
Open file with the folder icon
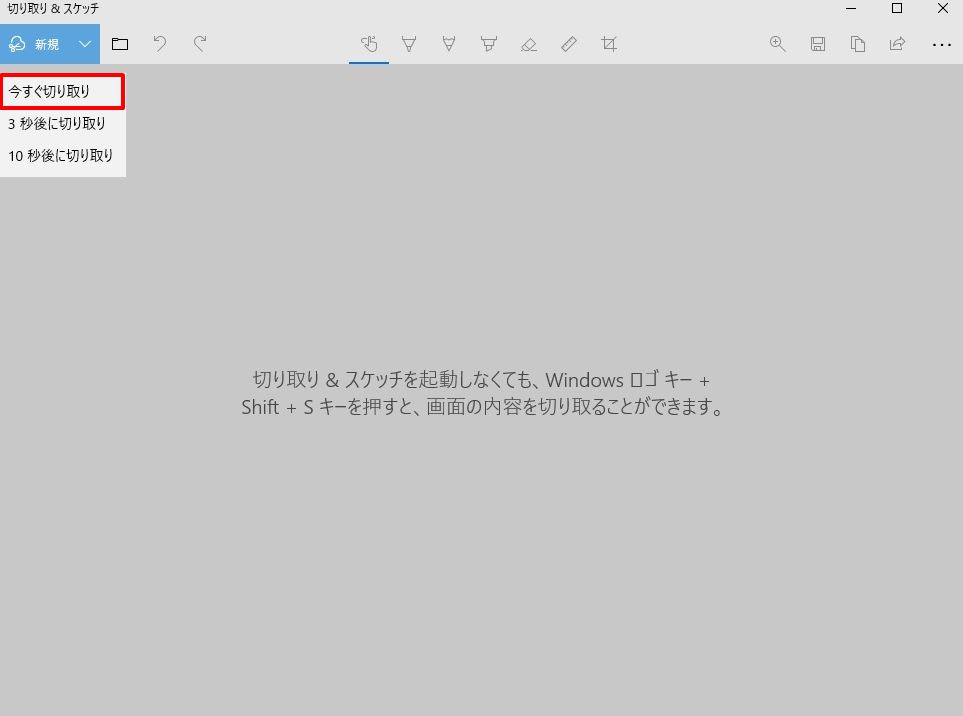click(120, 44)
